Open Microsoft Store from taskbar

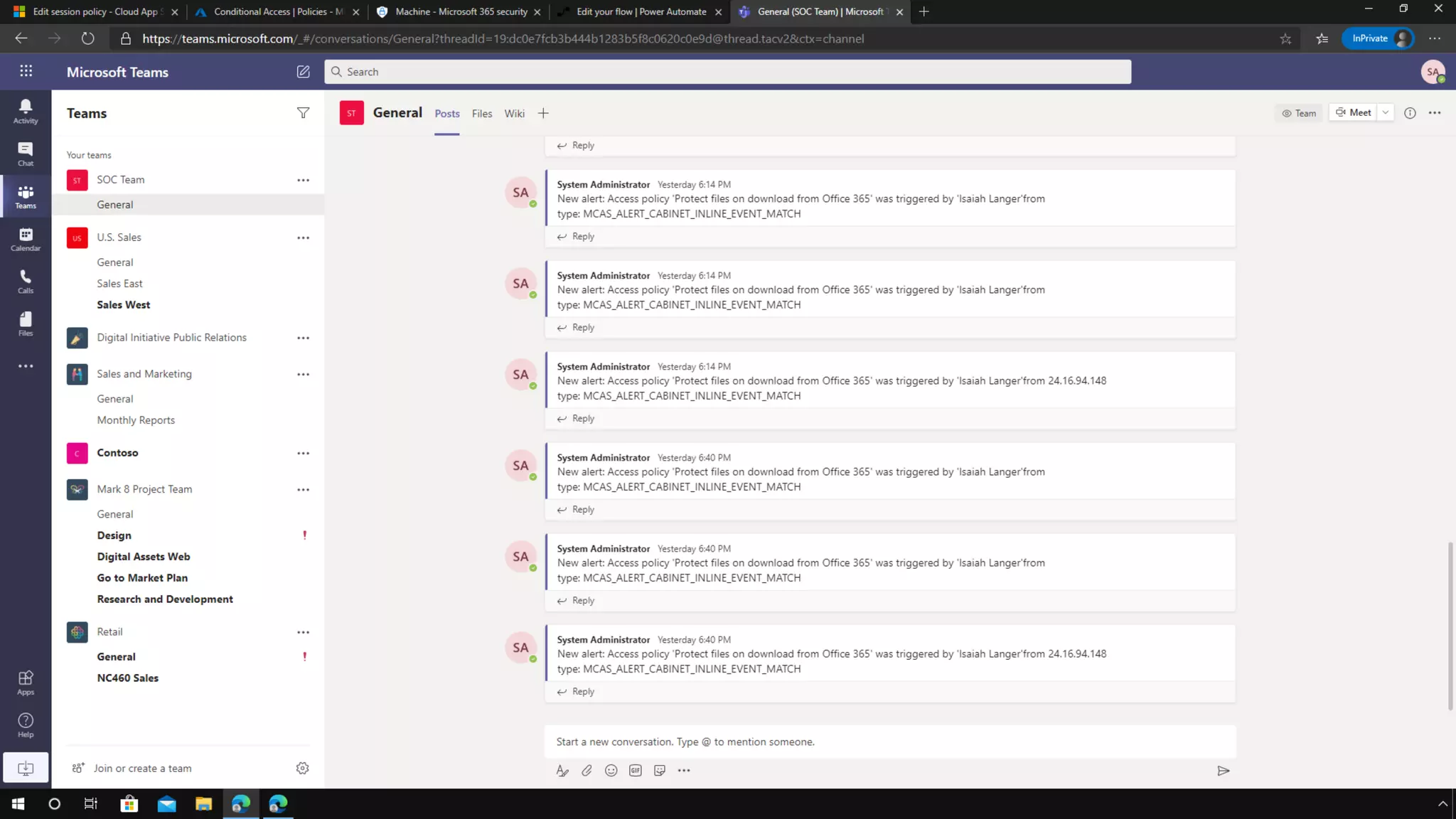[129, 804]
